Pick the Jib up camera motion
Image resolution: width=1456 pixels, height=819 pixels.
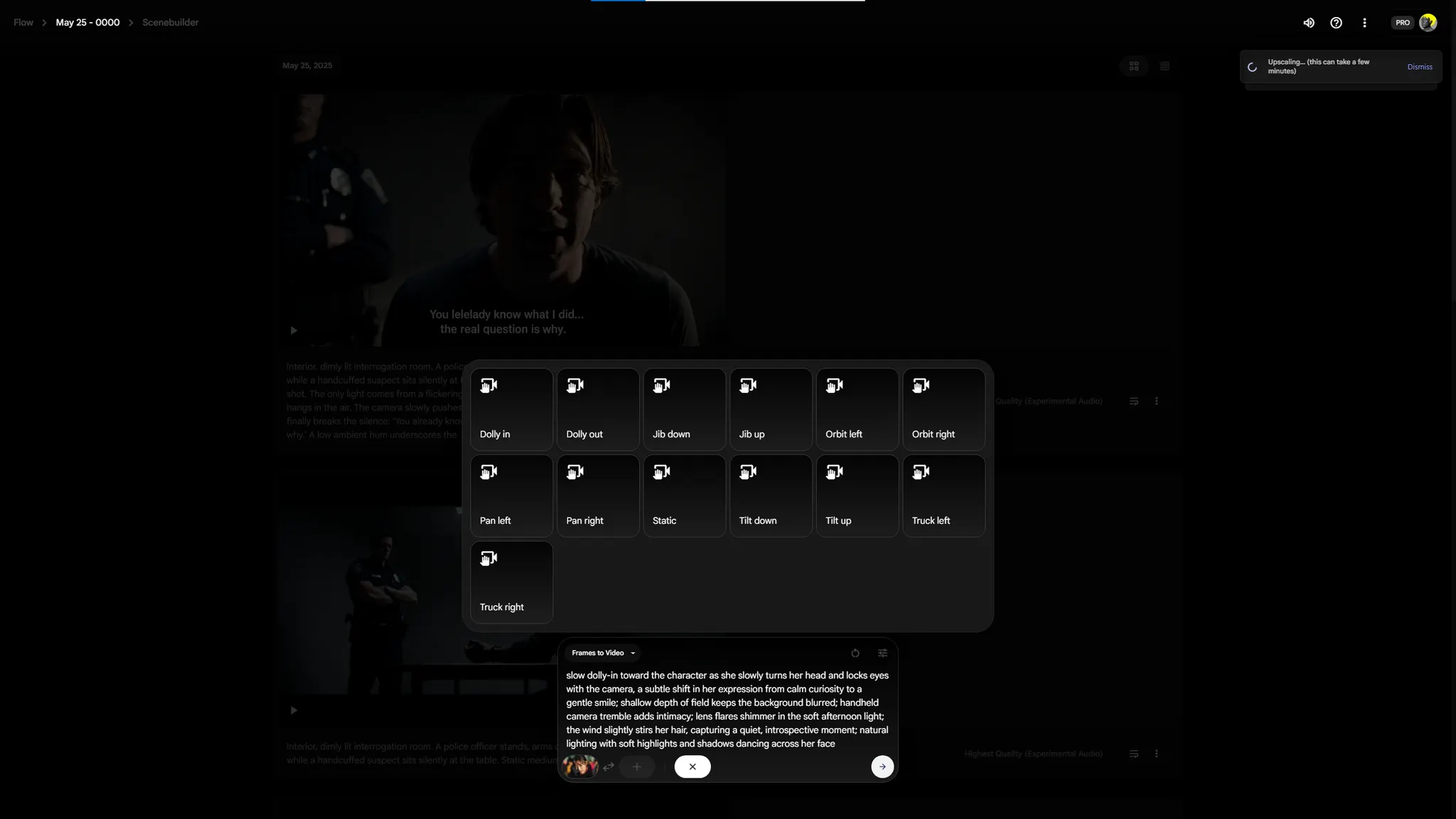[x=770, y=409]
